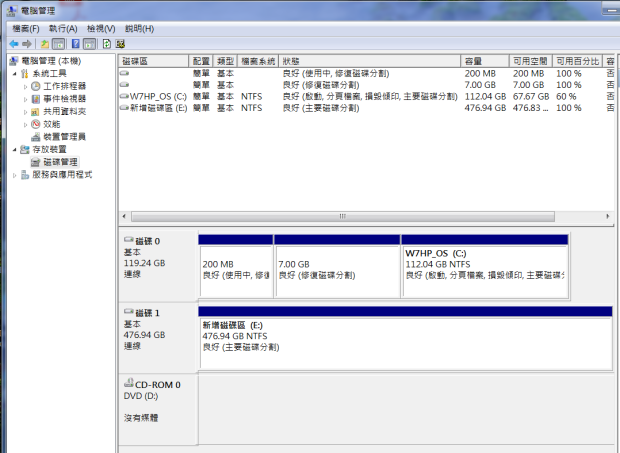Select the 裝置管理員 tree item label

[x=64, y=137]
